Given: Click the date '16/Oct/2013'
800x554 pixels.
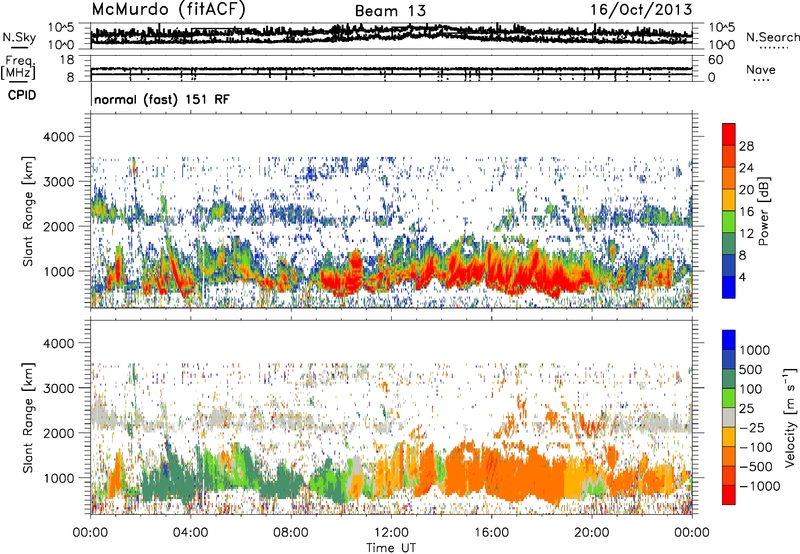Looking at the screenshot, I should 641,10.
